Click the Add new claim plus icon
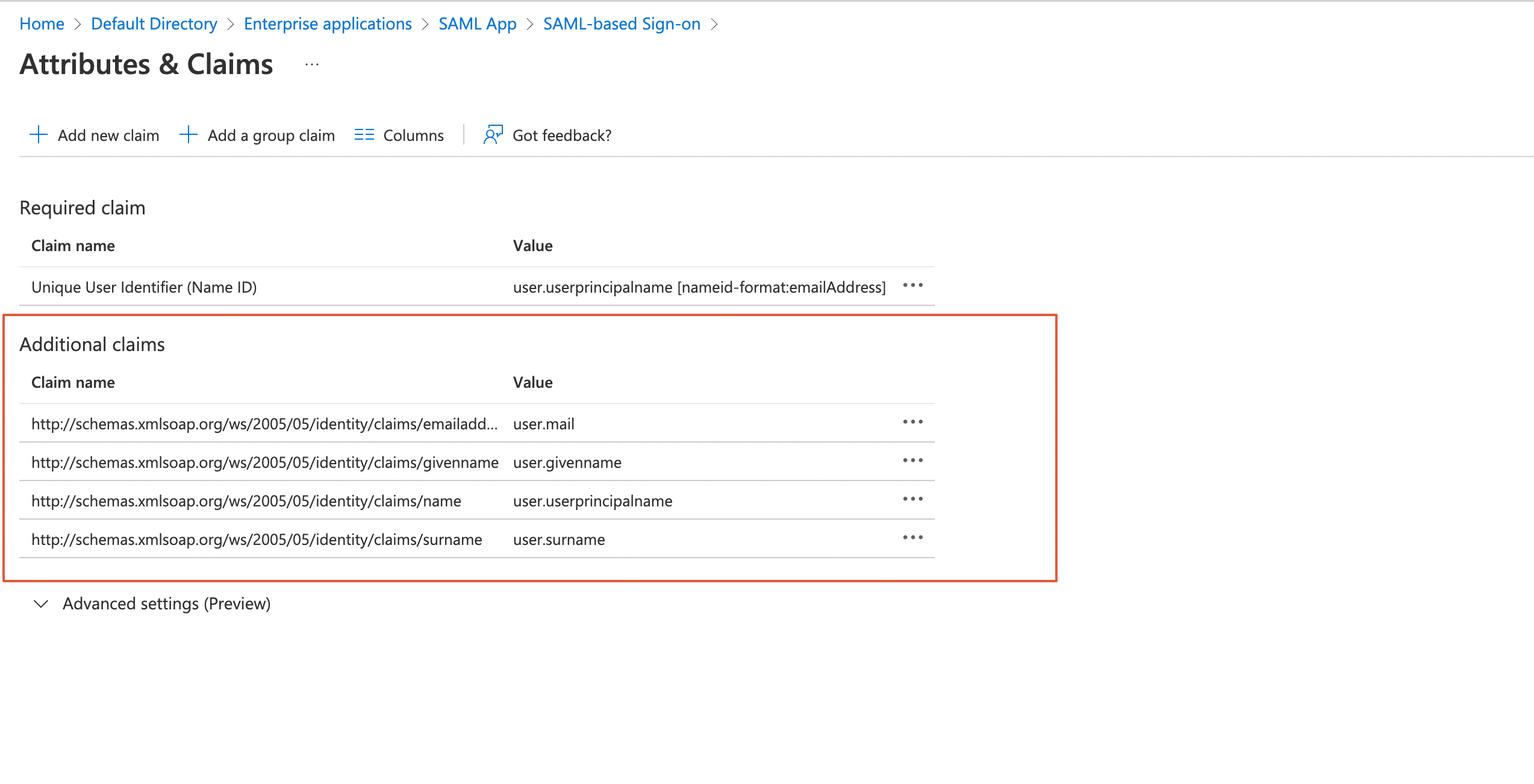This screenshot has height=784, width=1534. (x=39, y=135)
